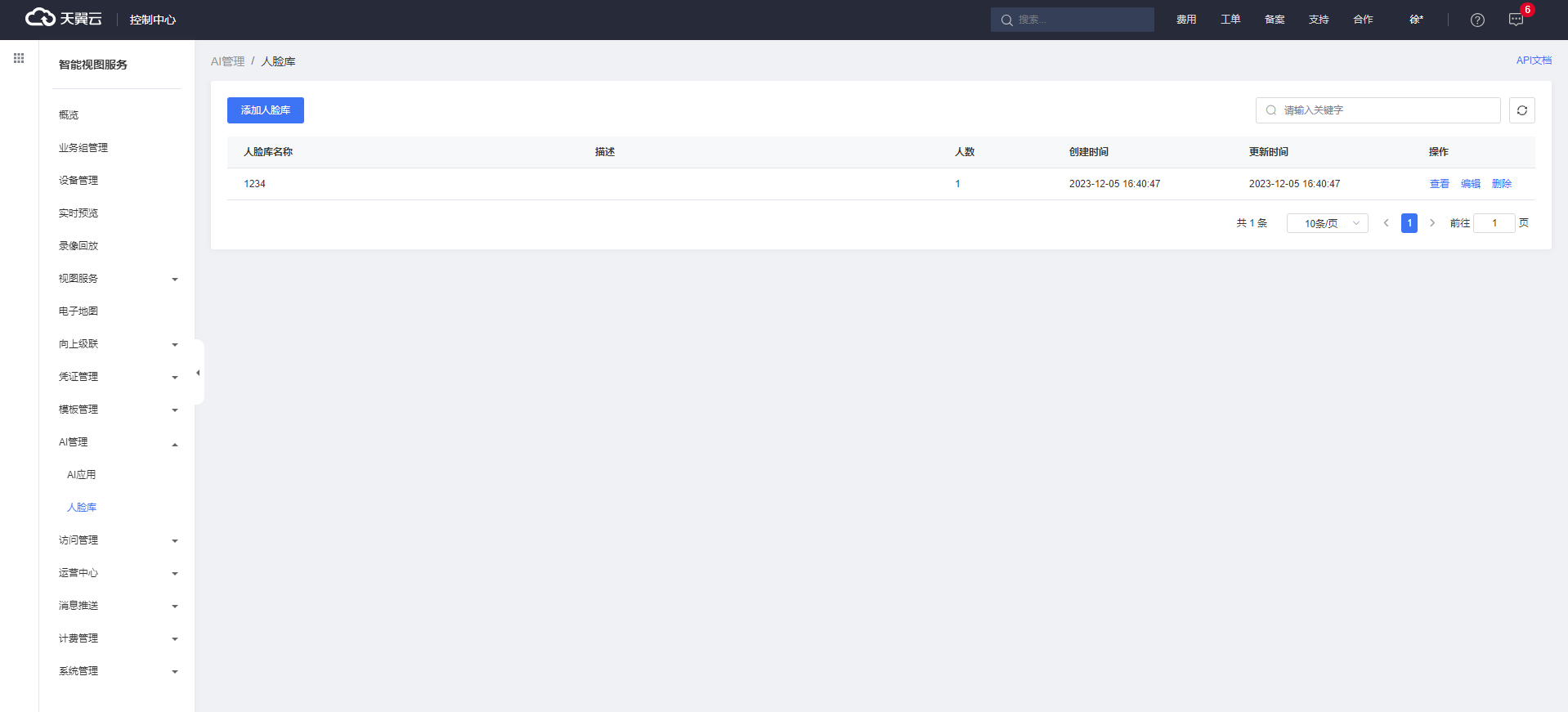Open 合作 in the top navigation
The height and width of the screenshot is (712, 1568).
[1363, 20]
